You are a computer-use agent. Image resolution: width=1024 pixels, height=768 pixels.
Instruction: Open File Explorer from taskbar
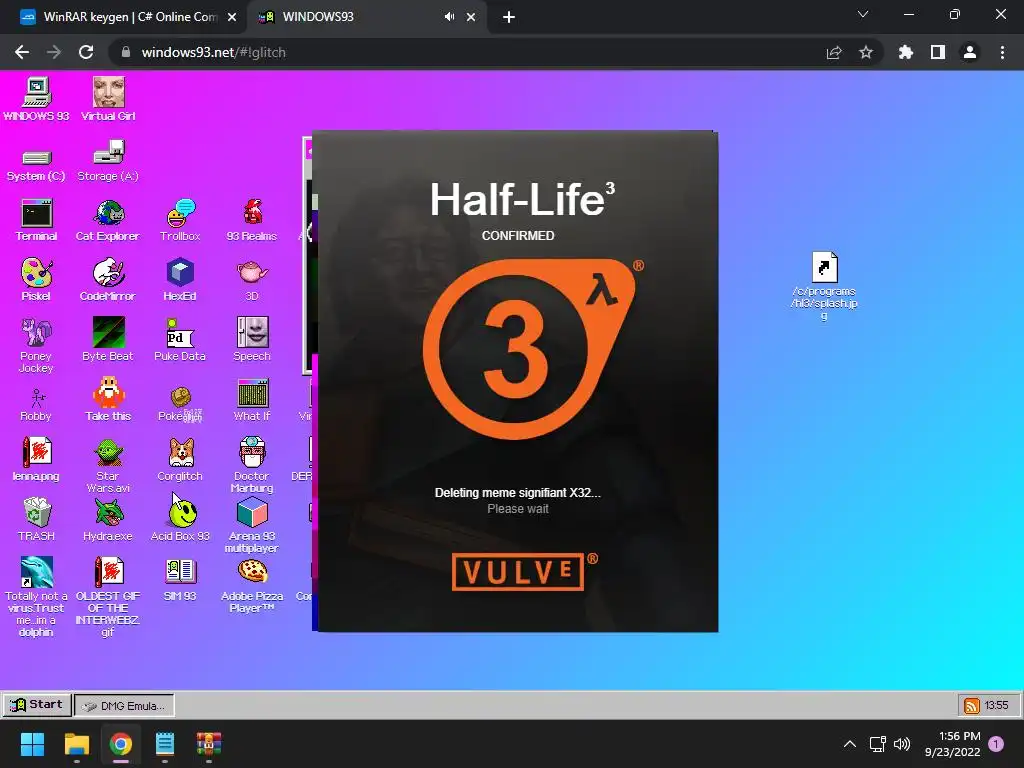coord(76,744)
